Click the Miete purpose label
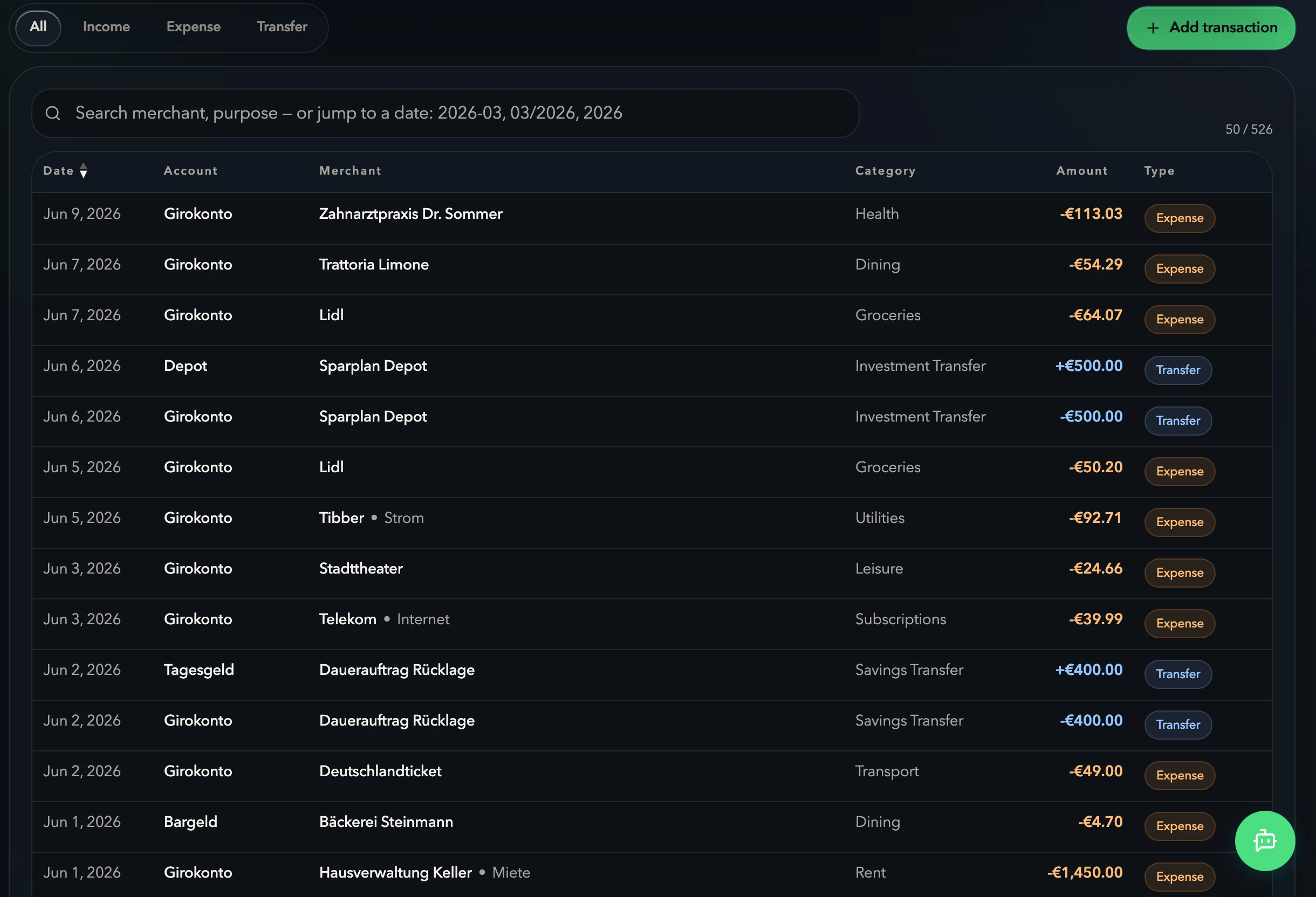Image resolution: width=1316 pixels, height=897 pixels. 511,872
